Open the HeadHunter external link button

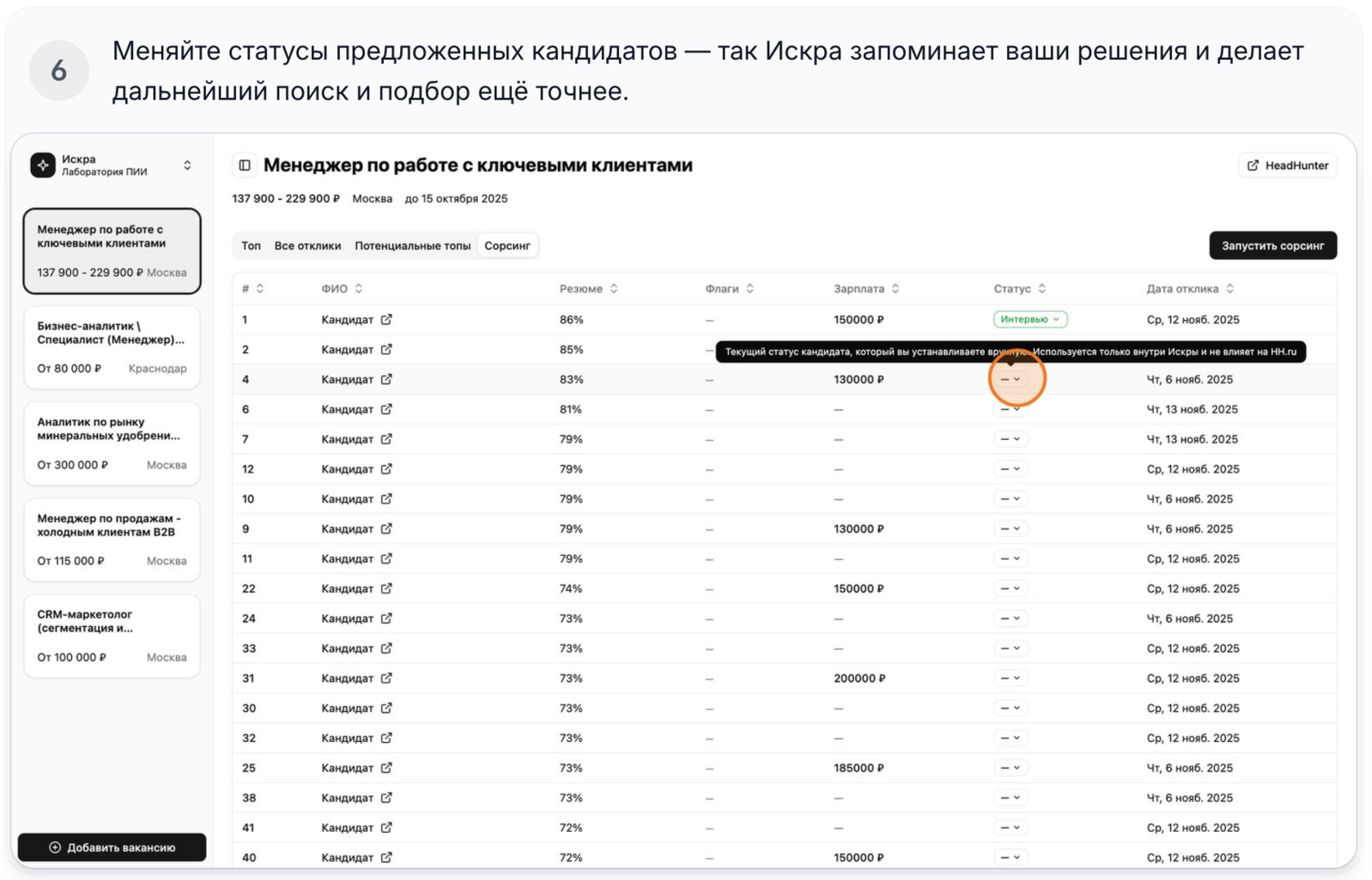click(x=1288, y=166)
